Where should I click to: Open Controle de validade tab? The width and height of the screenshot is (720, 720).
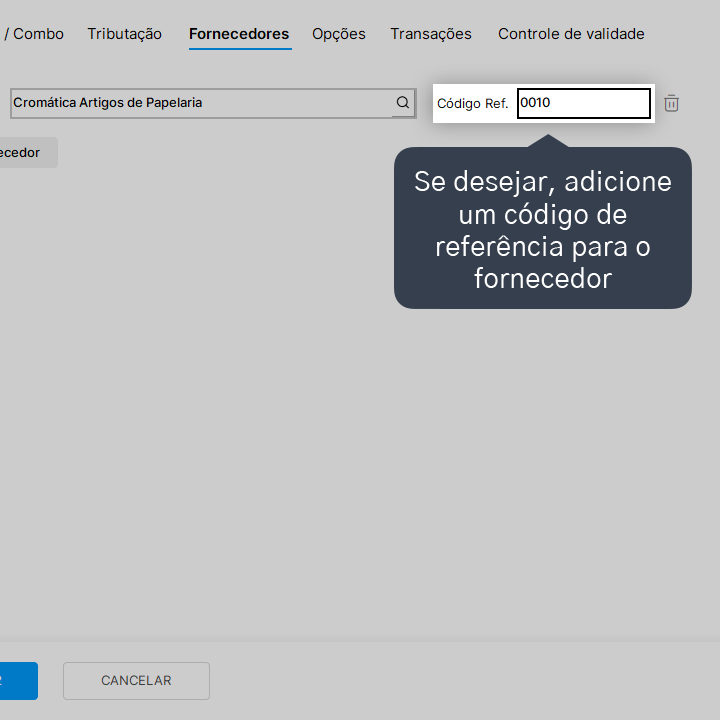coord(571,34)
